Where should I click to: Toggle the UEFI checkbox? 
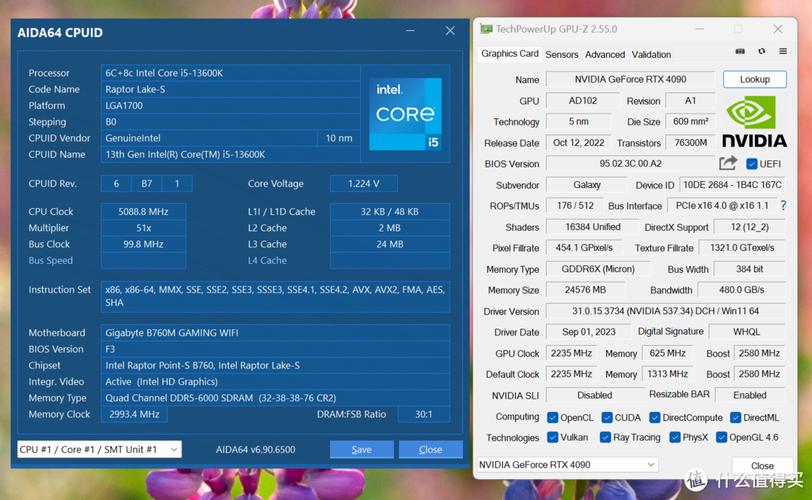pyautogui.click(x=752, y=164)
